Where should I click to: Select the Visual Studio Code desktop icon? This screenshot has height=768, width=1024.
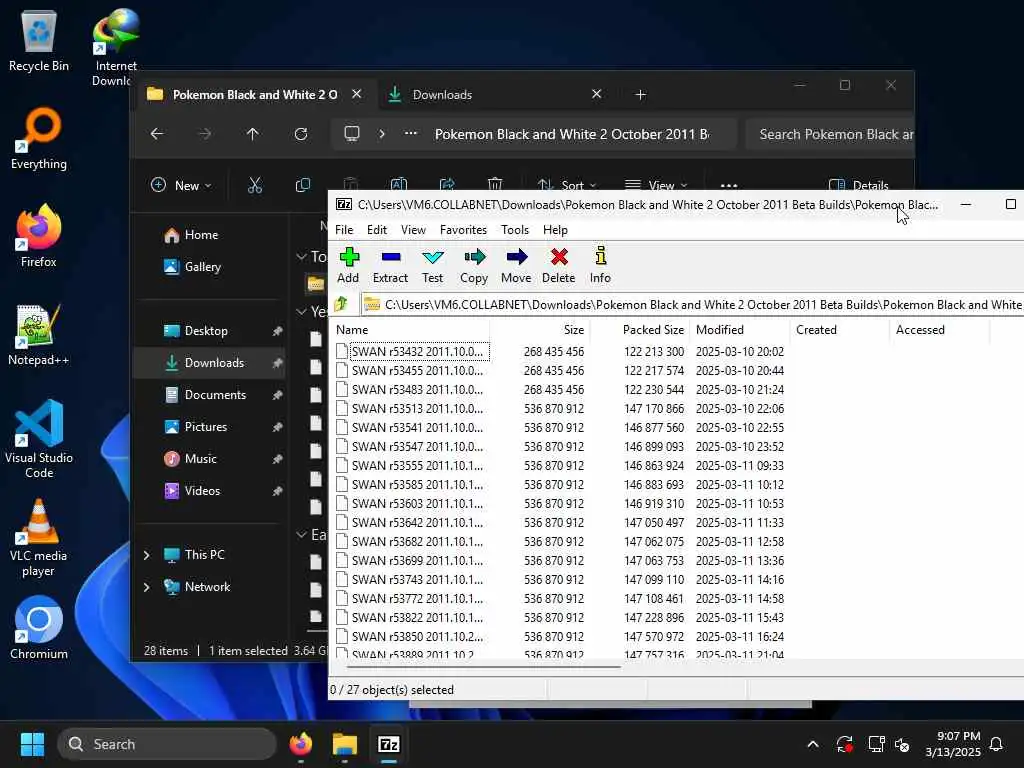tap(39, 439)
